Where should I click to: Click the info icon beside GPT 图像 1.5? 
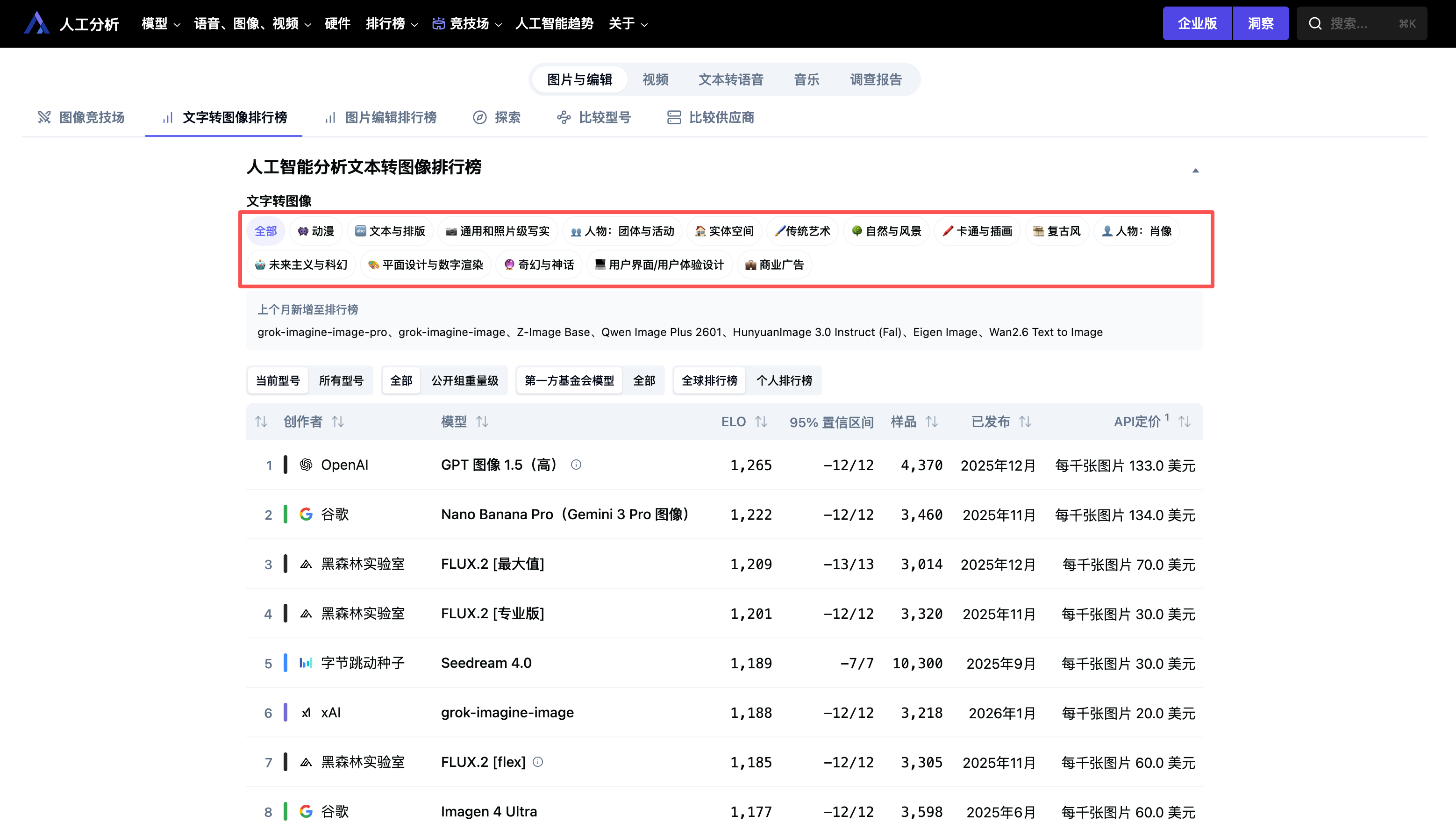[576, 465]
